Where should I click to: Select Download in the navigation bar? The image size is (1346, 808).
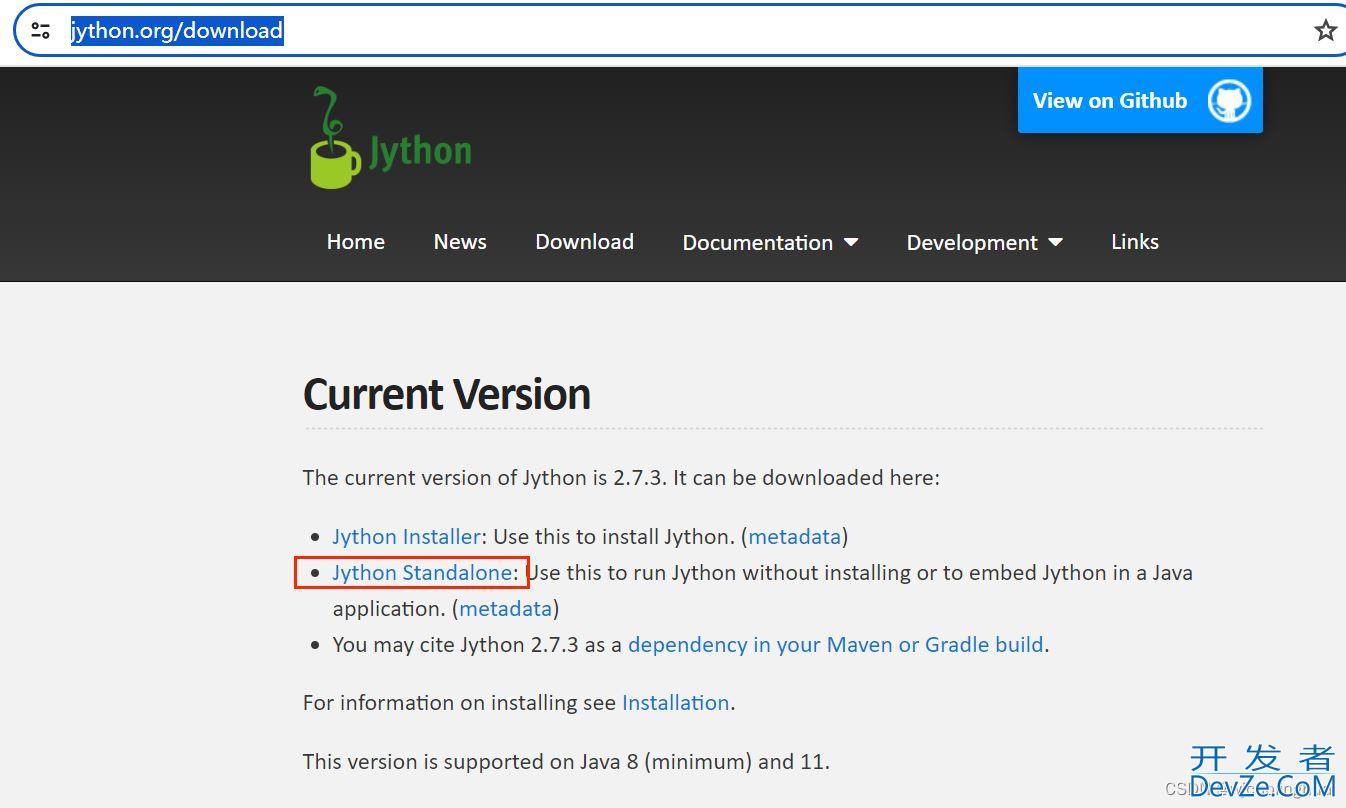(x=584, y=242)
